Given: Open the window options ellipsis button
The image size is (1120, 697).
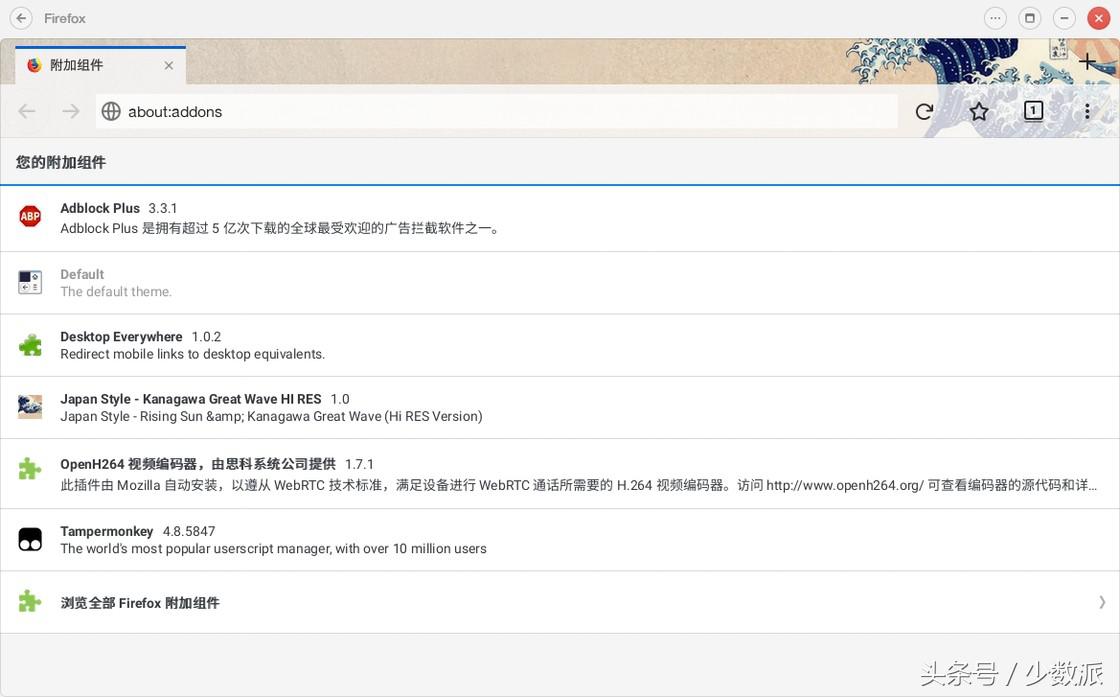Looking at the screenshot, I should point(995,18).
